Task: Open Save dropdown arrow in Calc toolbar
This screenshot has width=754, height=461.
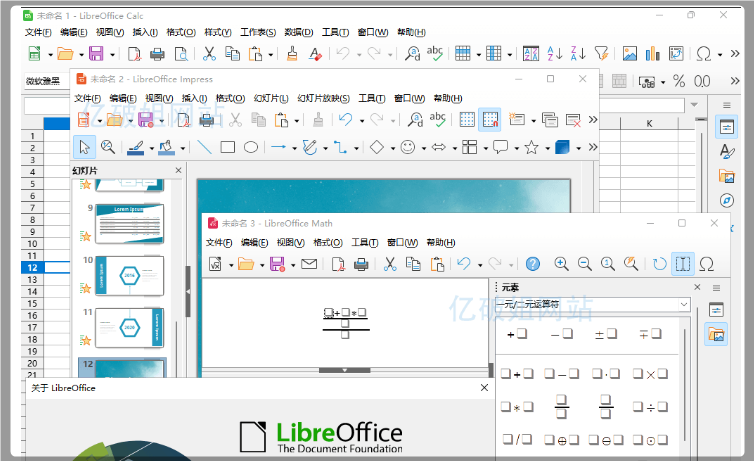Action: click(112, 54)
